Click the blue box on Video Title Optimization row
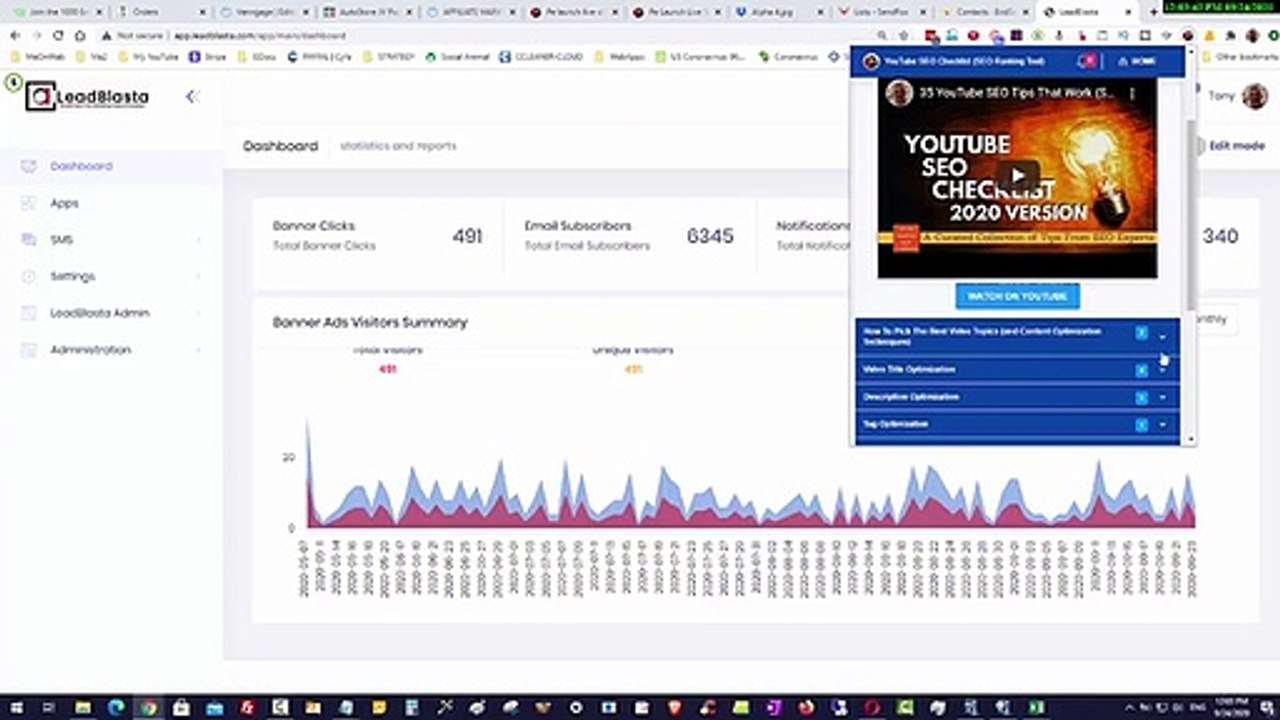 coord(1141,370)
